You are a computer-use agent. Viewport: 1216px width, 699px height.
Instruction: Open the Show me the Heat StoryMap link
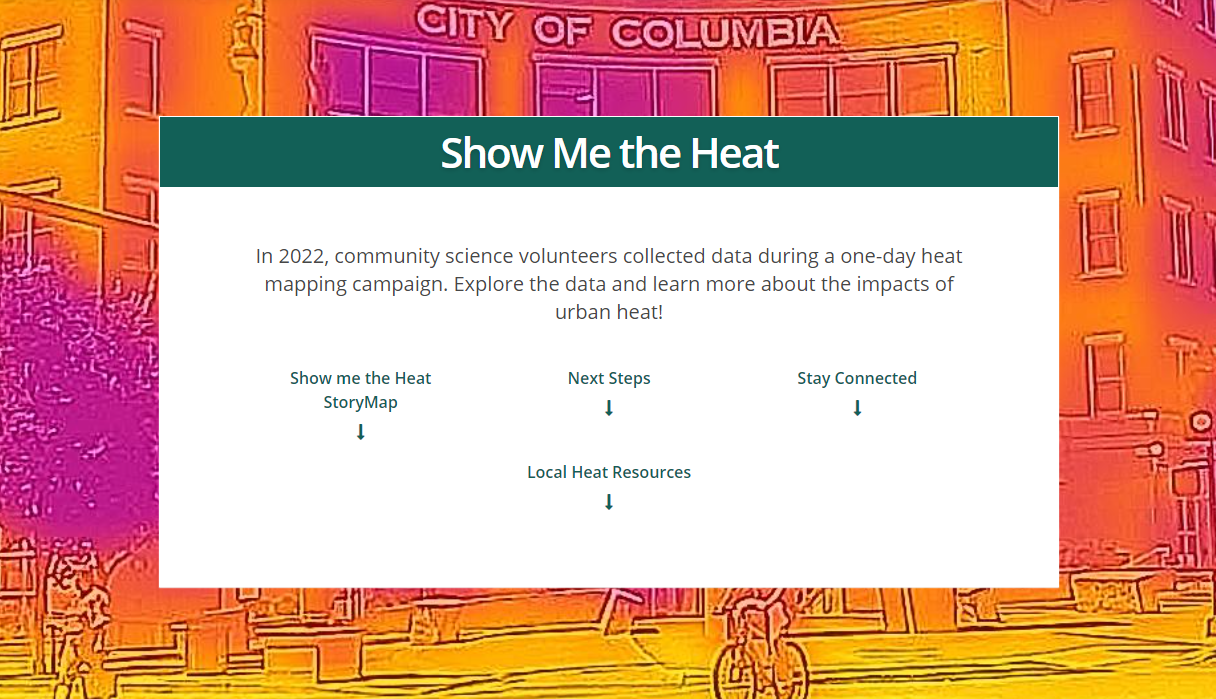pos(361,390)
